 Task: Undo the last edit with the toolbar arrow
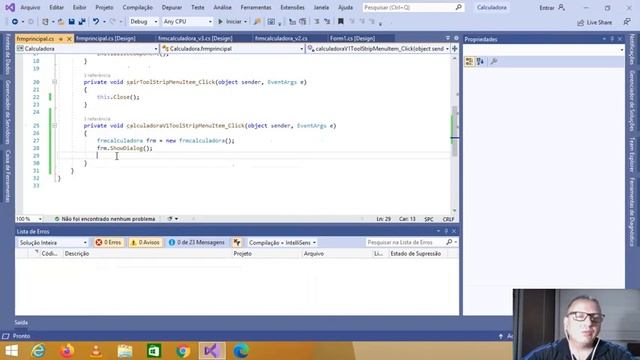tap(96, 22)
